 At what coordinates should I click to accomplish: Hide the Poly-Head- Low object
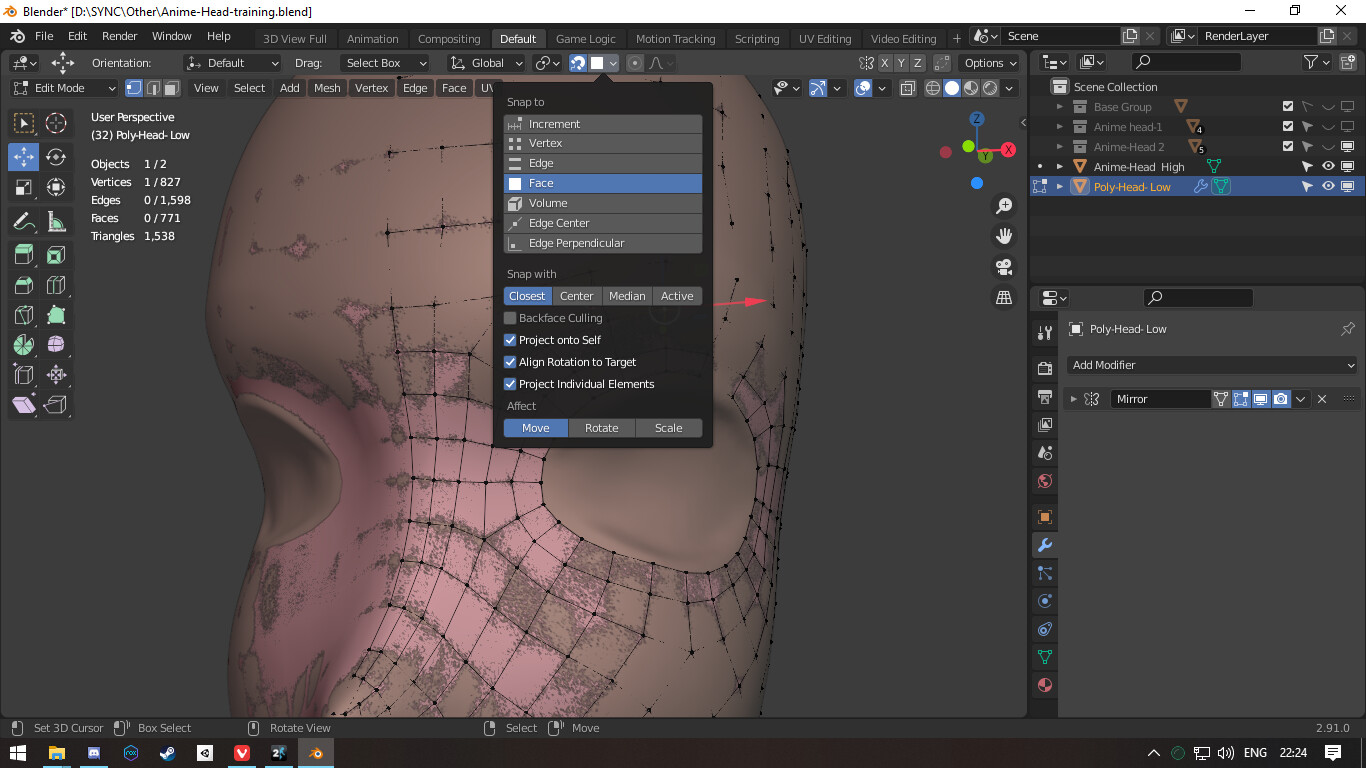[x=1328, y=186]
